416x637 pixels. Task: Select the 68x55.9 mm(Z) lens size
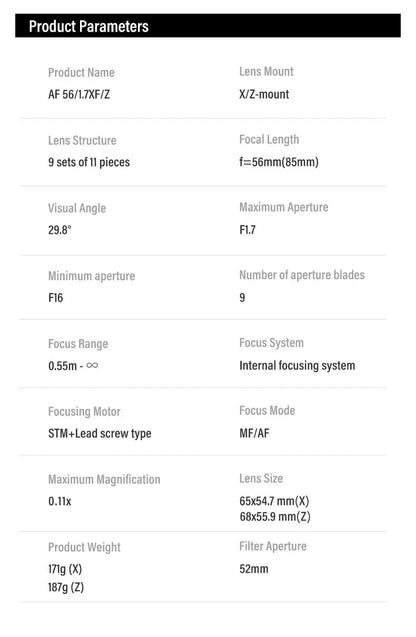pos(275,517)
